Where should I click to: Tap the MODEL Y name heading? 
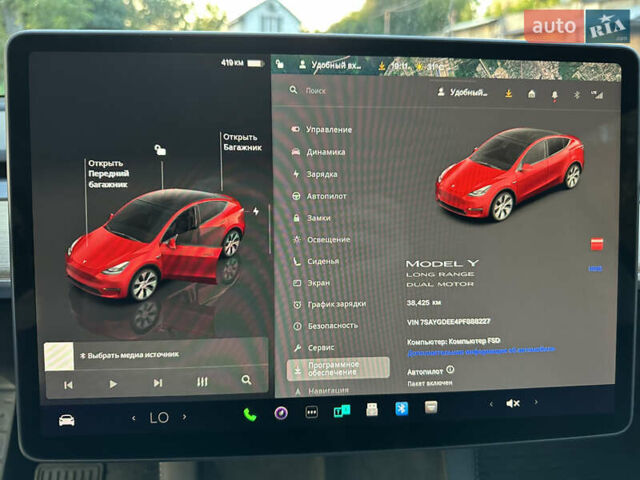pyautogui.click(x=442, y=264)
